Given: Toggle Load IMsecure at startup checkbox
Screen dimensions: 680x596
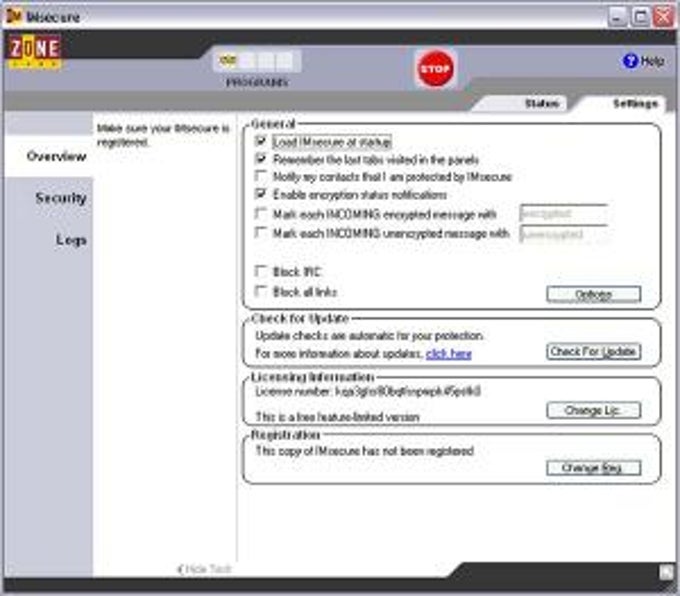Looking at the screenshot, I should click(x=261, y=141).
